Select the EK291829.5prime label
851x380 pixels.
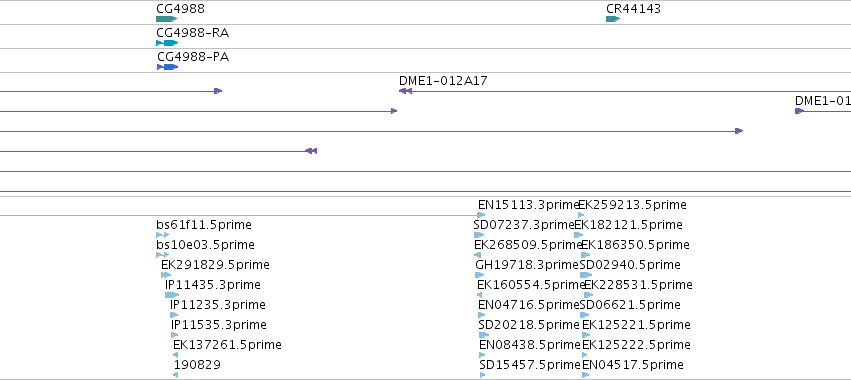(215, 265)
